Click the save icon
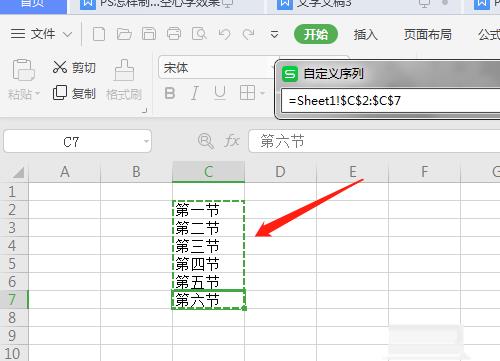 click(149, 34)
